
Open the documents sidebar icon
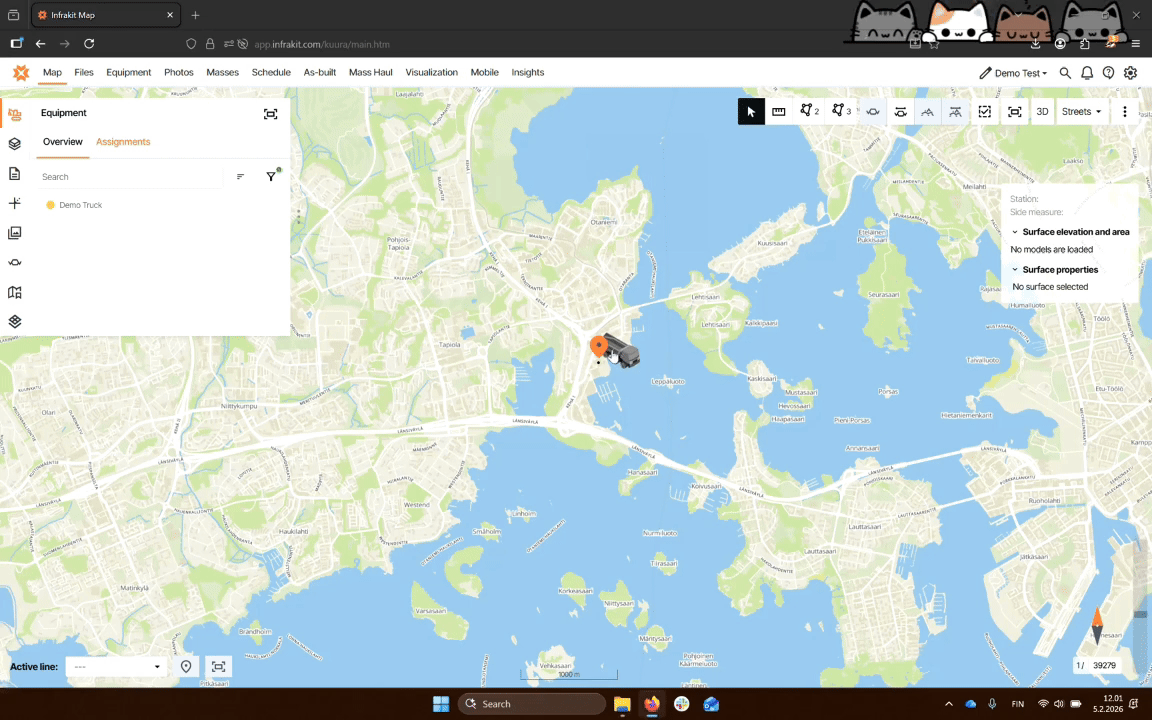[x=15, y=173]
